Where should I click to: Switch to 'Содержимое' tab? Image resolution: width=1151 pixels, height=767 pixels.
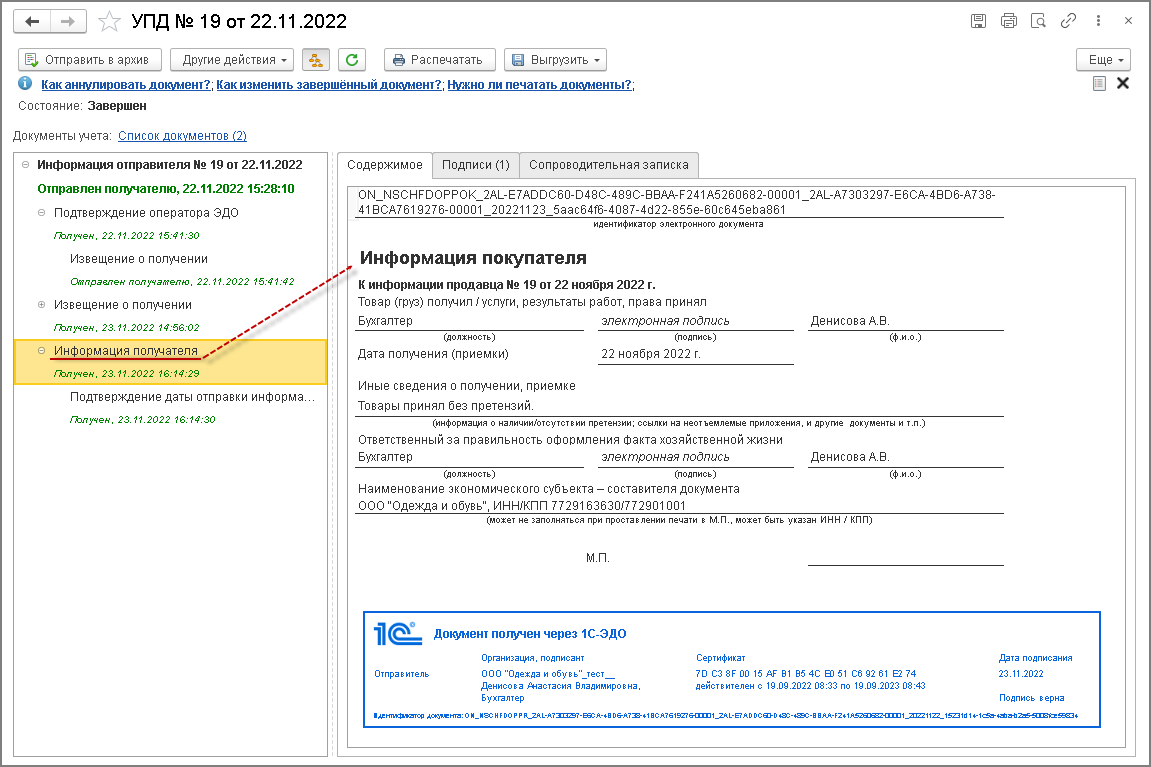385,165
